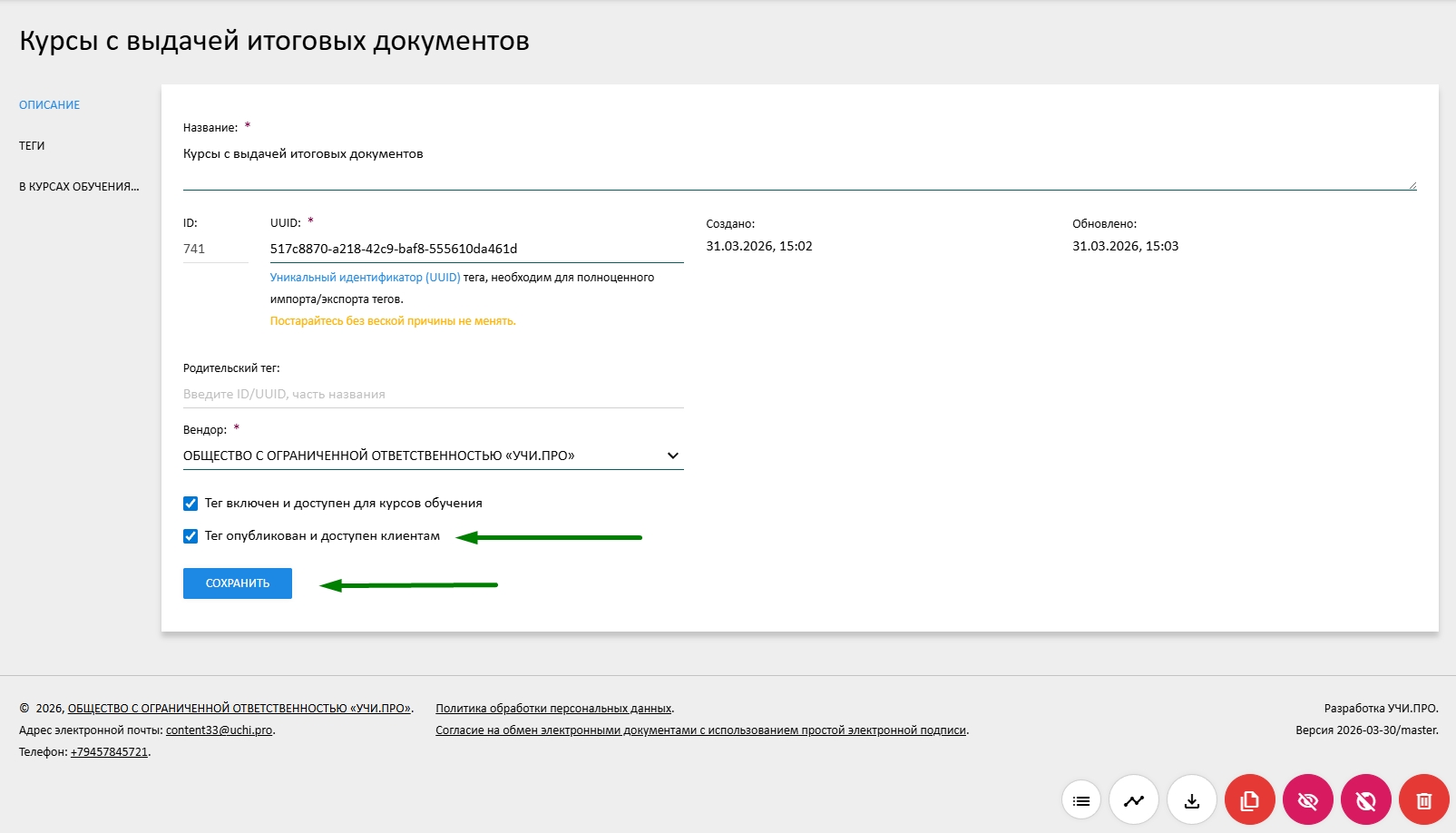Click the download/export icon
This screenshot has width=1456, height=833.
[x=1192, y=799]
